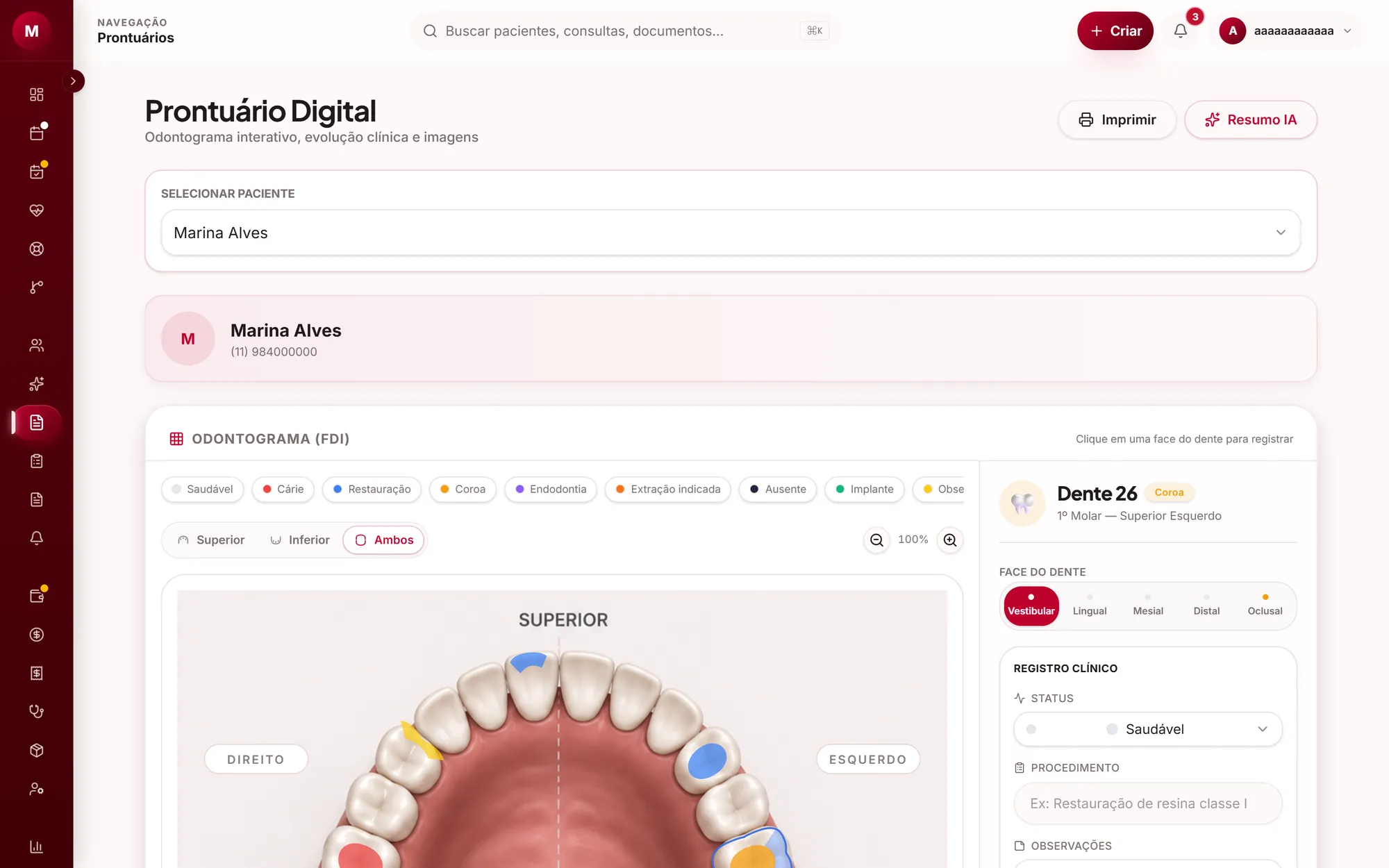Open the dashboard grid icon in sidebar

(37, 94)
